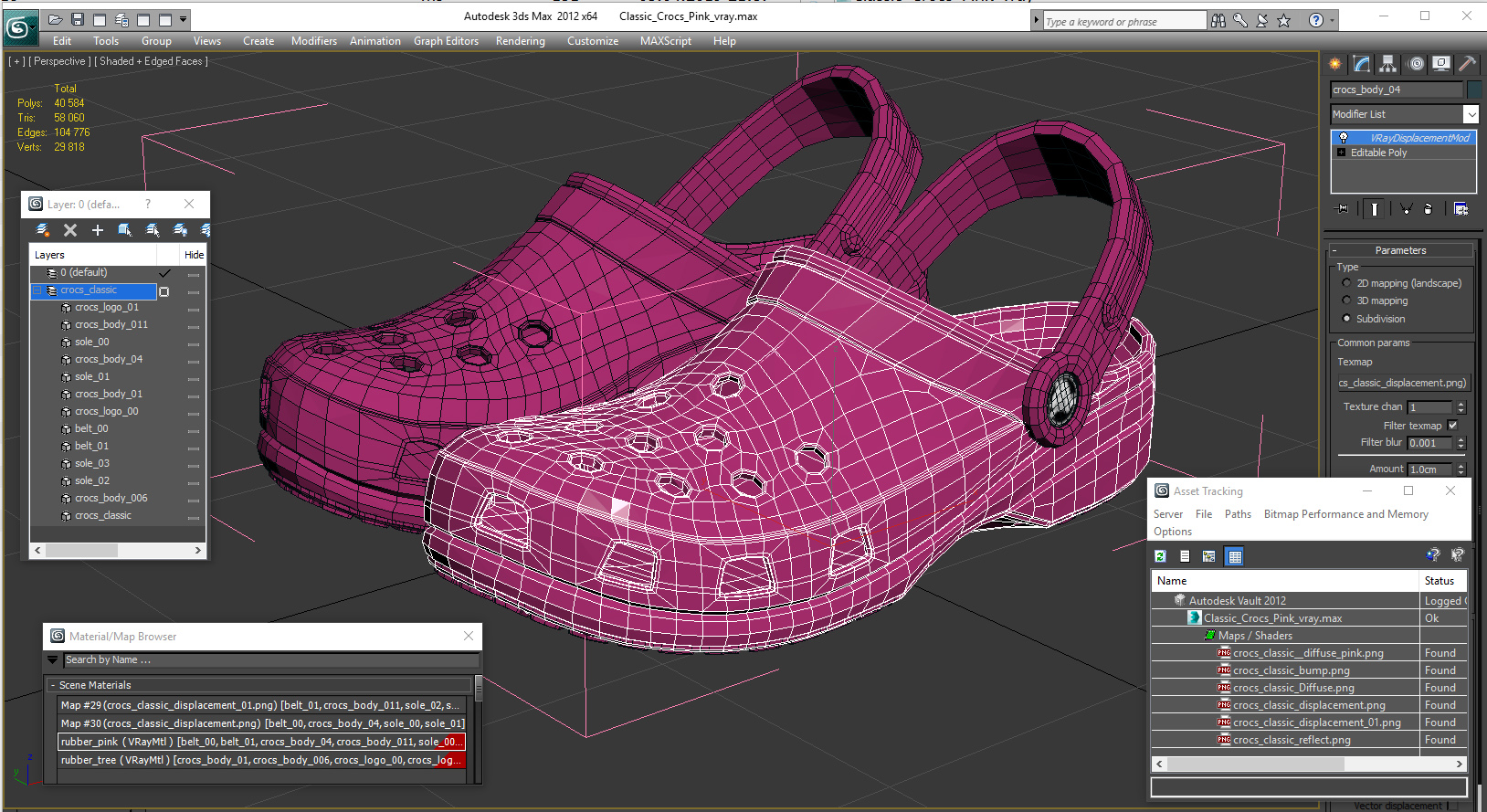Open the Motion command panel tab
The image size is (1487, 812).
[1416, 64]
